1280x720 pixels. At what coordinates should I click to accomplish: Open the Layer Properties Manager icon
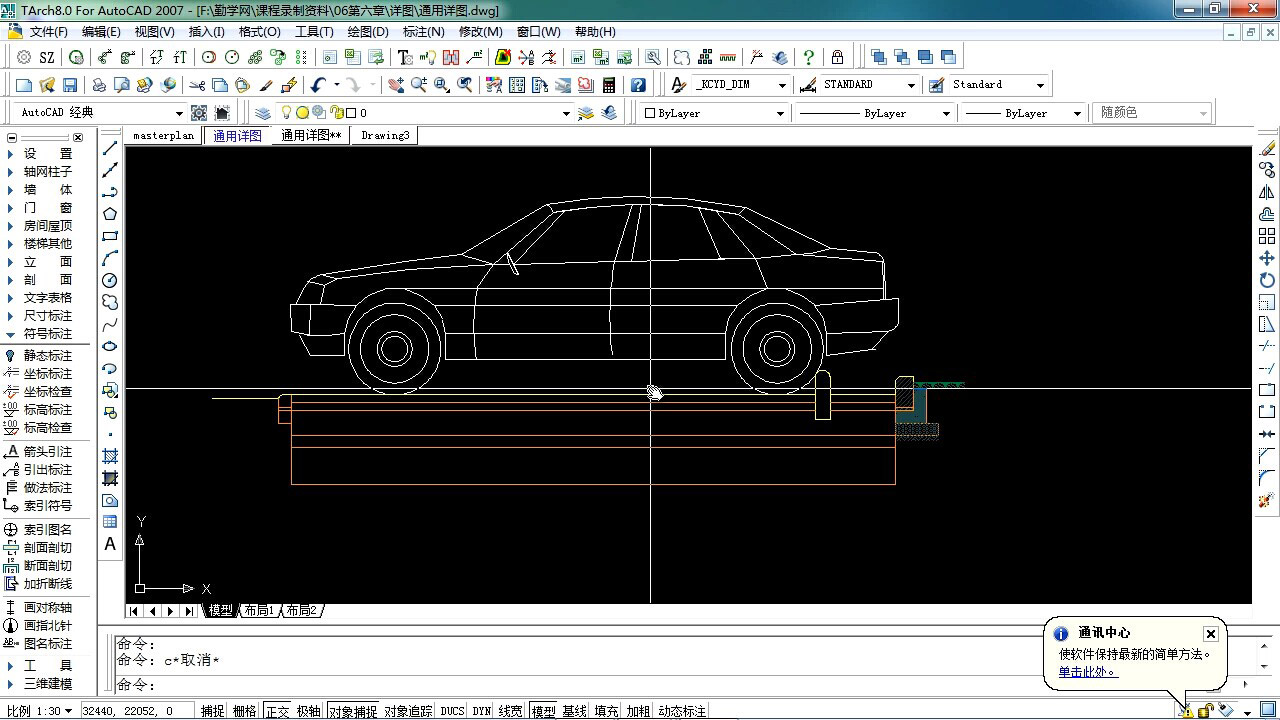coord(263,113)
